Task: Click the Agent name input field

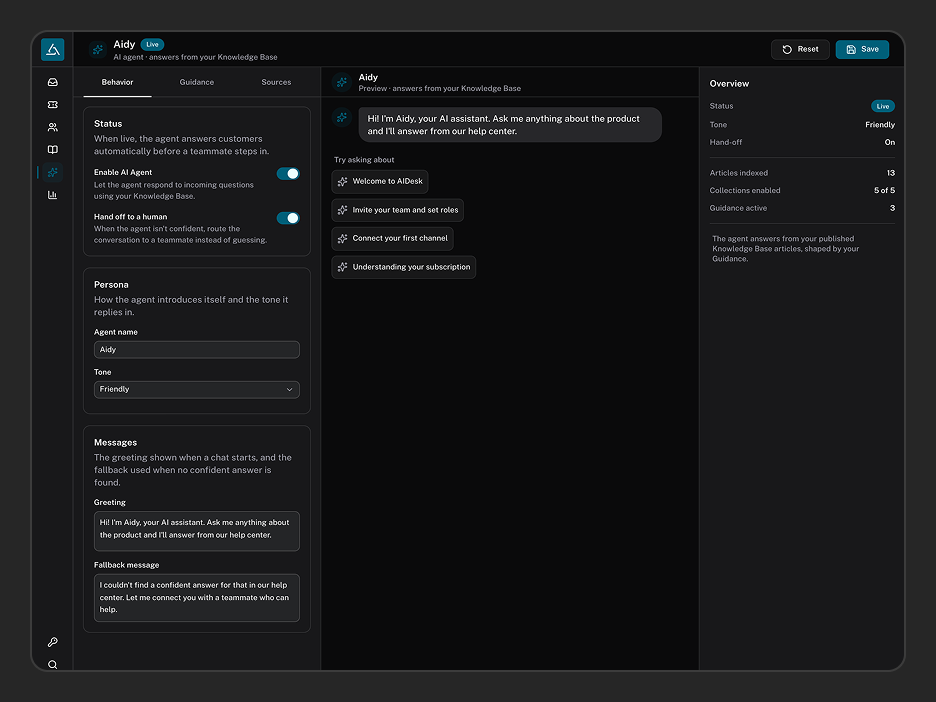Action: (196, 350)
